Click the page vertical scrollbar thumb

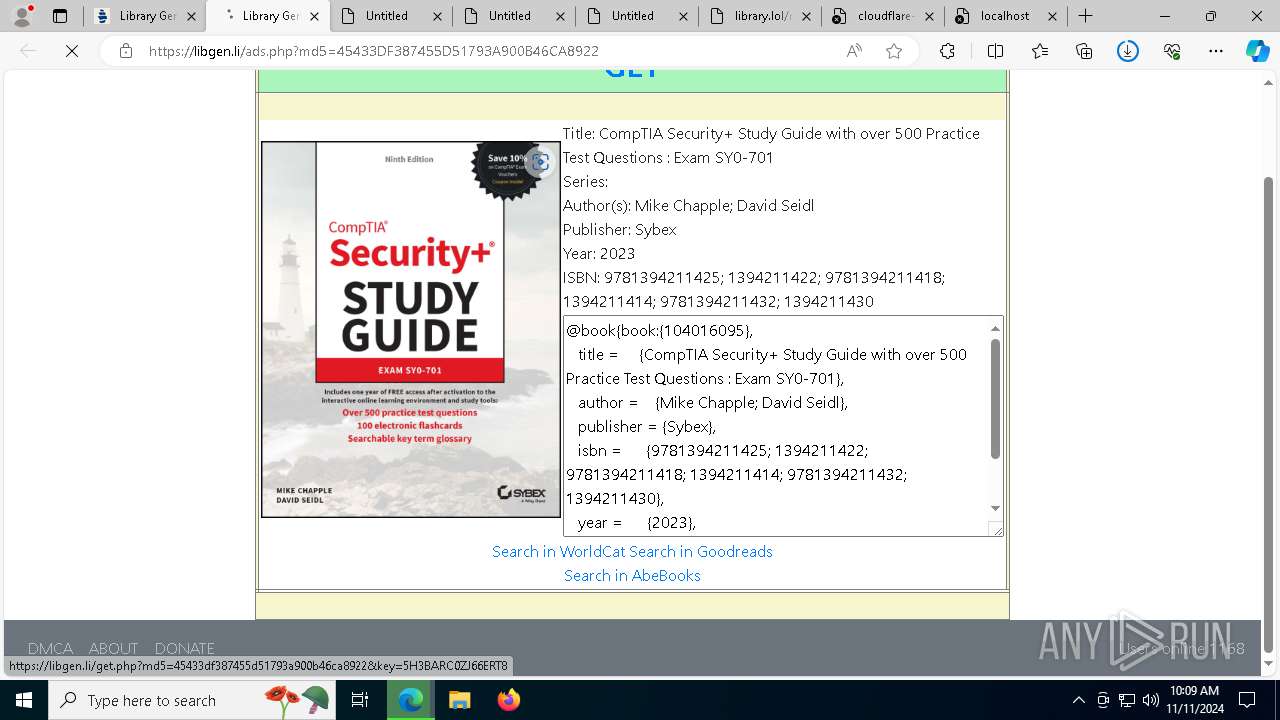click(x=1269, y=413)
